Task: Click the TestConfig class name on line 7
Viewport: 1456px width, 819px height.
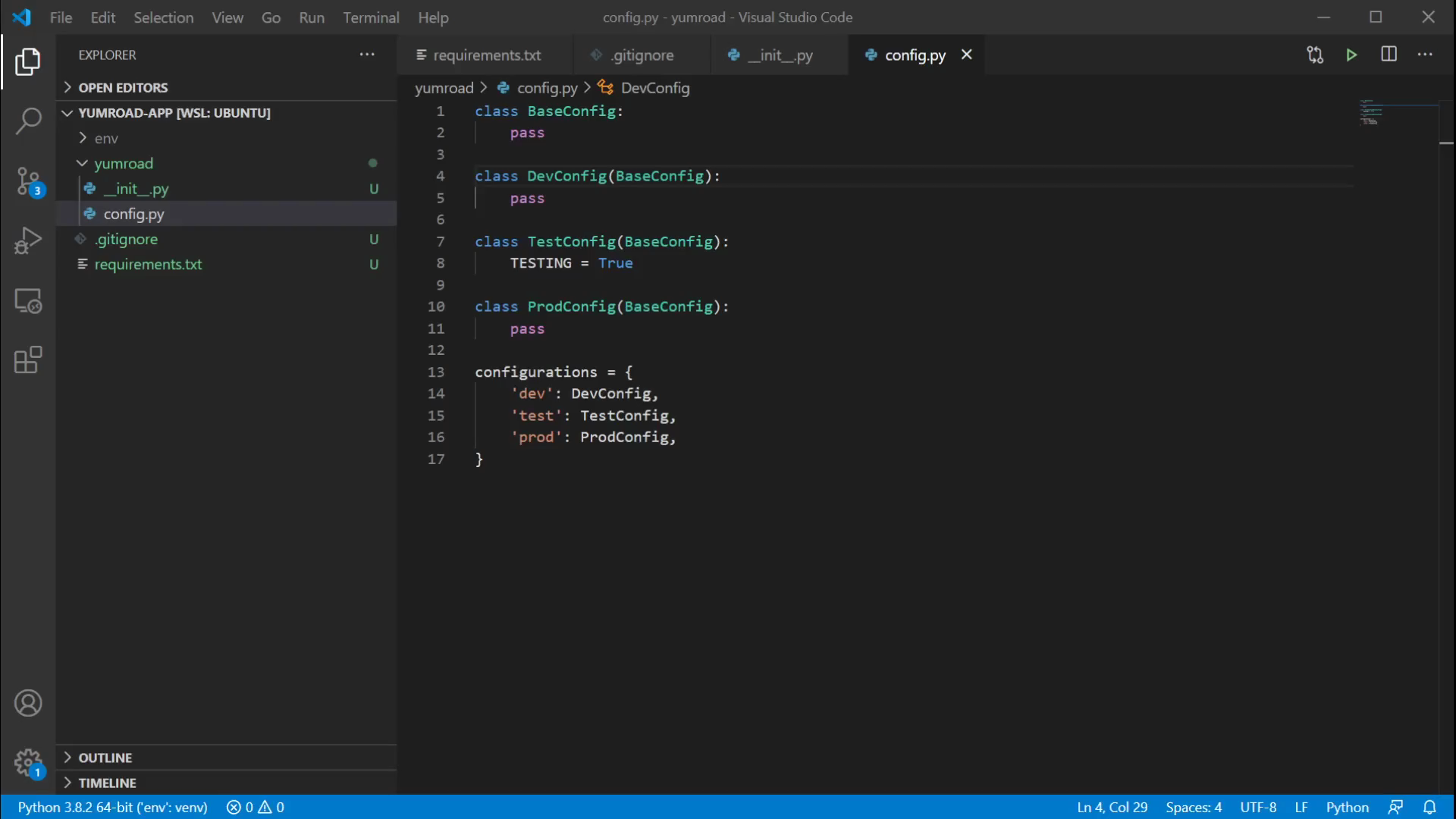Action: (571, 242)
